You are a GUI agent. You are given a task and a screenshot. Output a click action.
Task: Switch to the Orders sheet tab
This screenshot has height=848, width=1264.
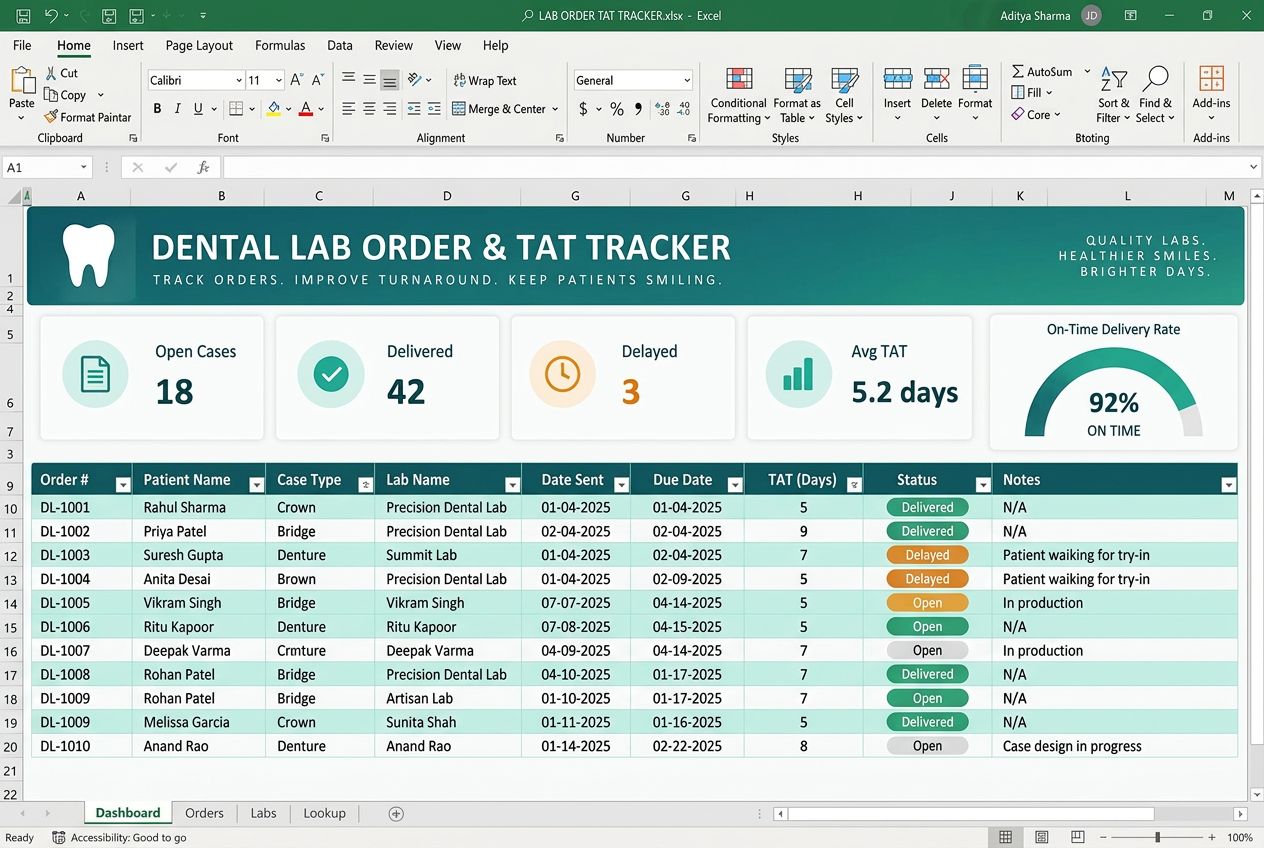[204, 813]
